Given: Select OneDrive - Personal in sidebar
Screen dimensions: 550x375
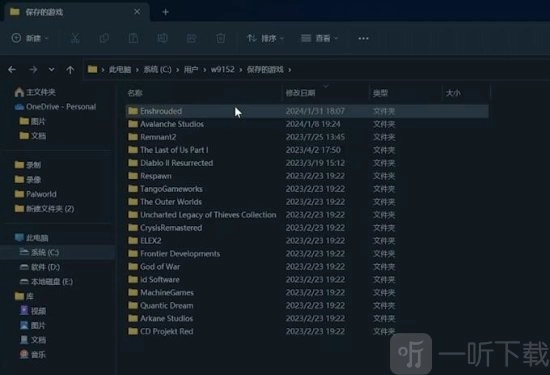Looking at the screenshot, I should (55, 107).
